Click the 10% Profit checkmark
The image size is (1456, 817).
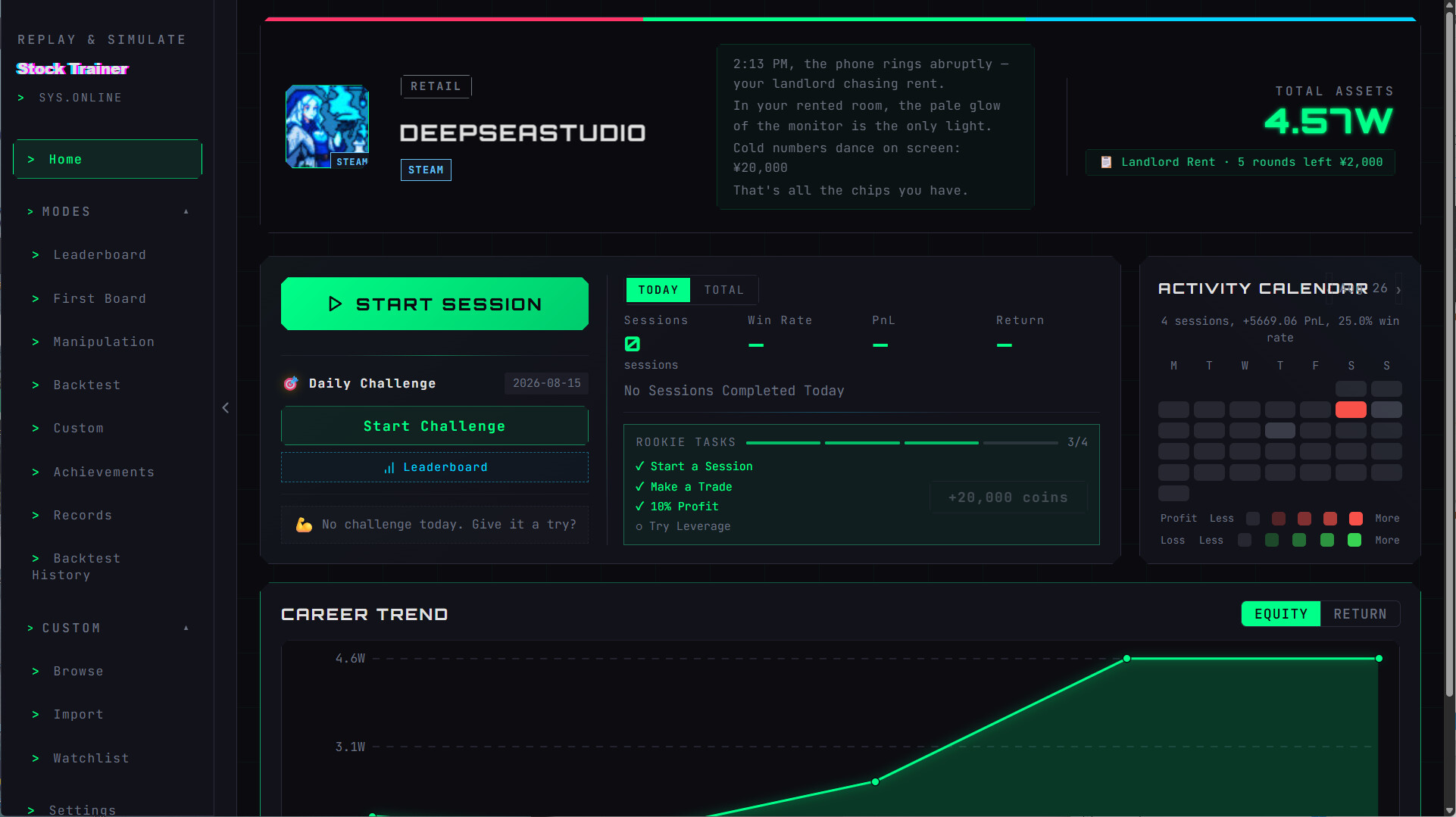[x=640, y=507]
